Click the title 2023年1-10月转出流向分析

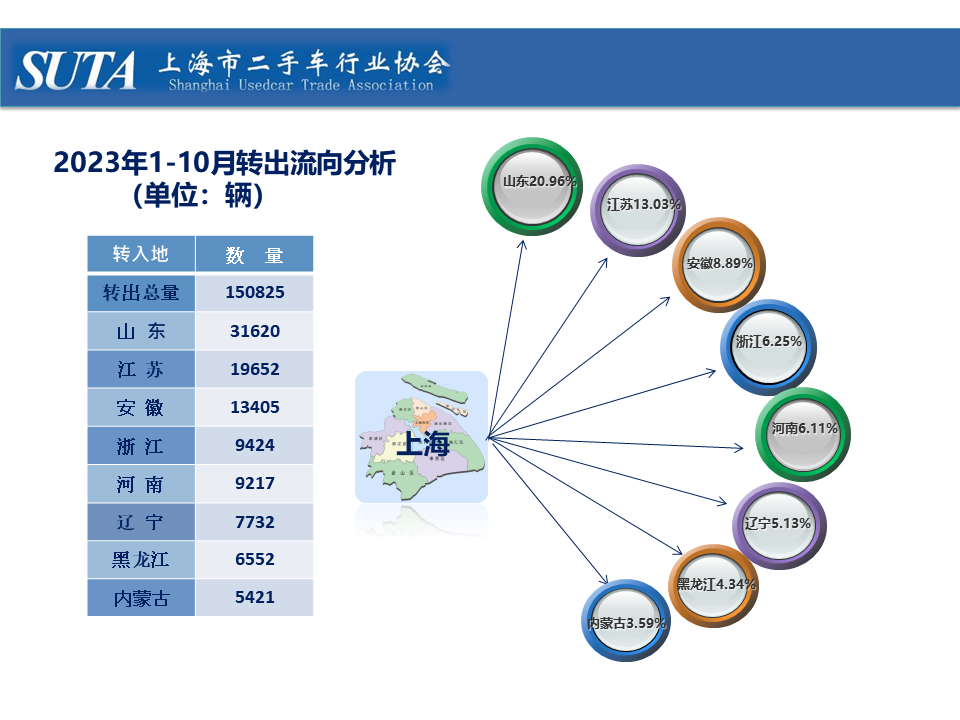(x=224, y=163)
